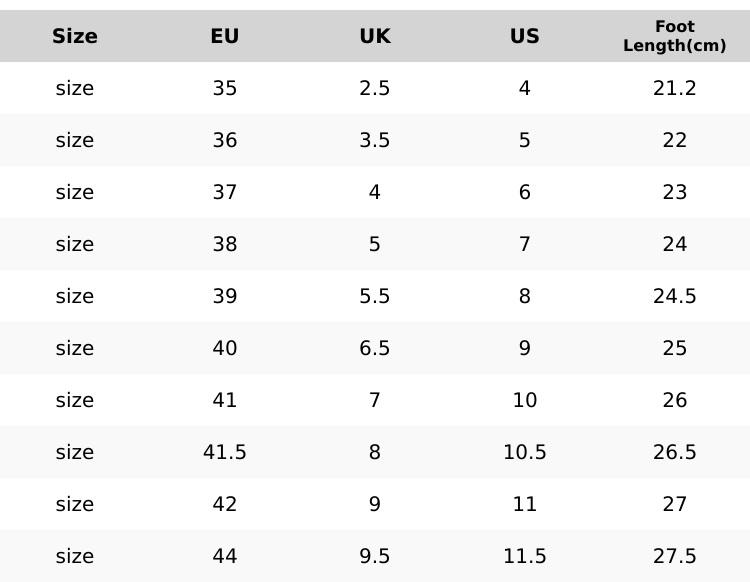Click the UK column header
Image resolution: width=750 pixels, height=582 pixels.
375,36
